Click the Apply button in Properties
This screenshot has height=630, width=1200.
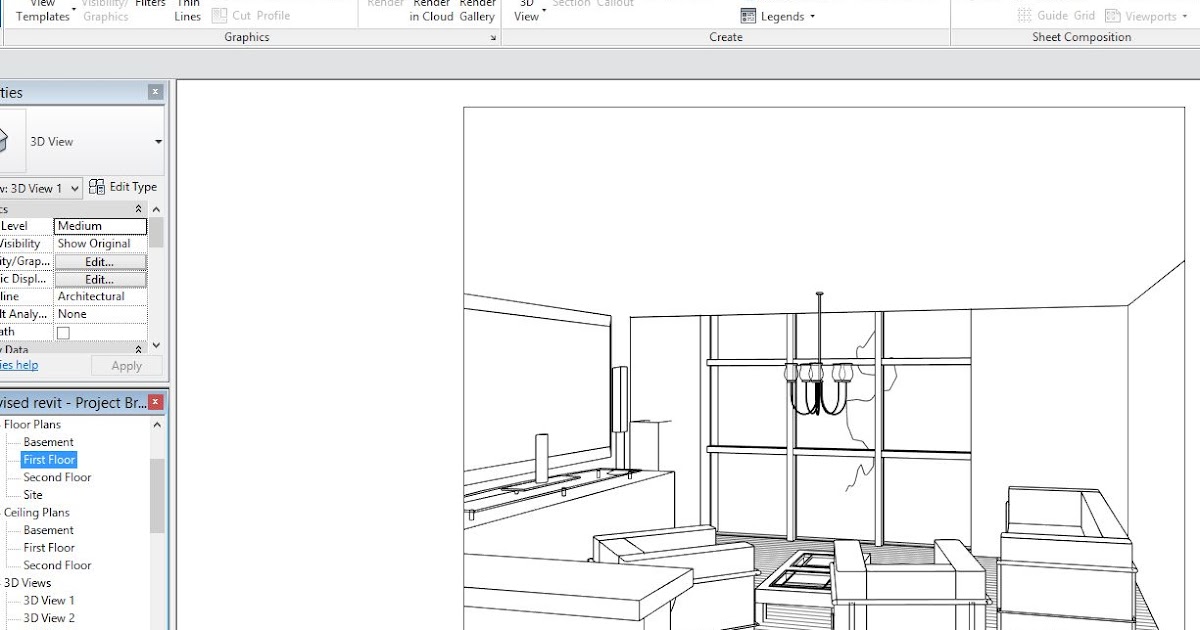[x=126, y=365]
